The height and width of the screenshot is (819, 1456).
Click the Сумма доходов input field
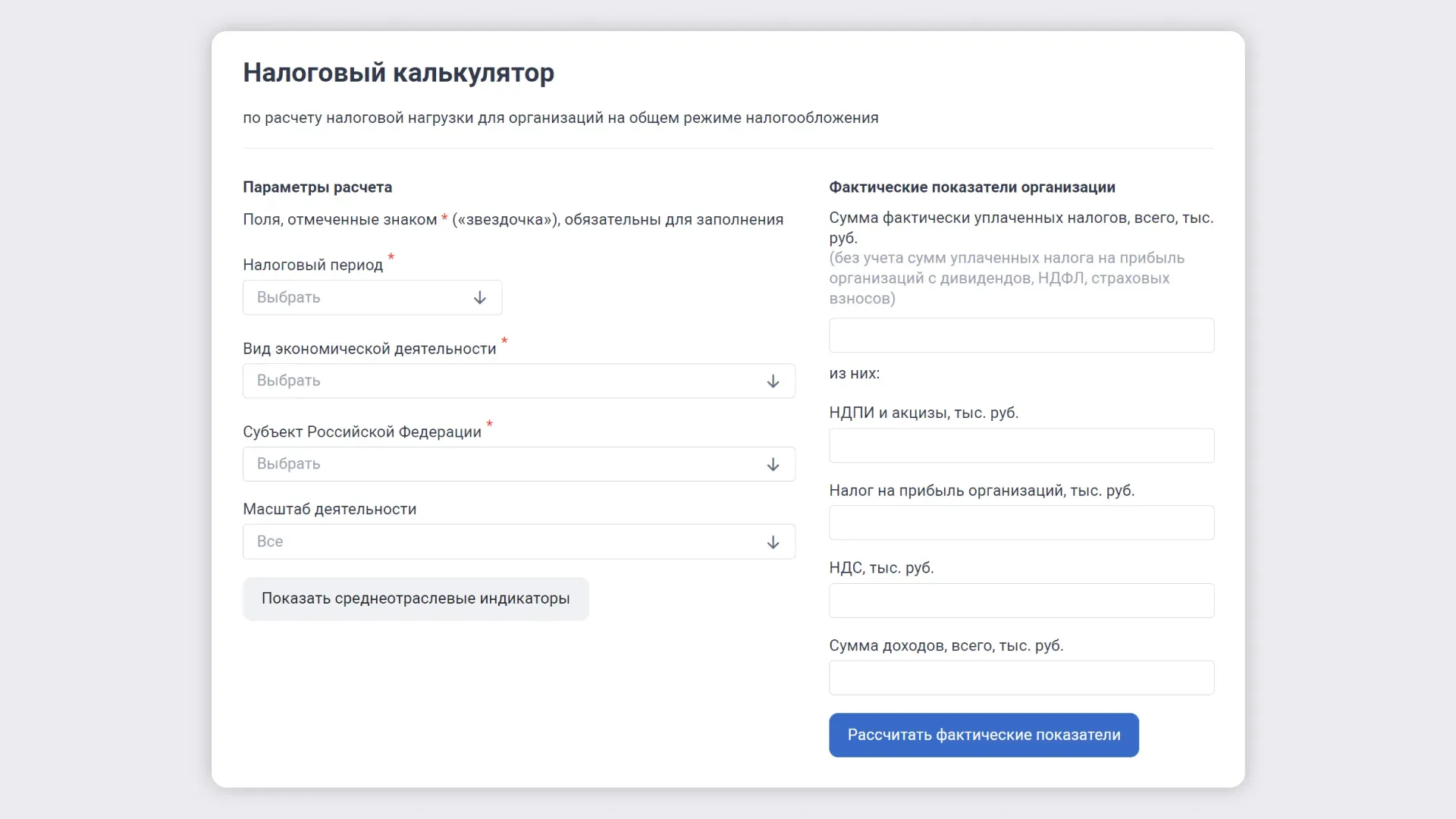click(x=1020, y=678)
